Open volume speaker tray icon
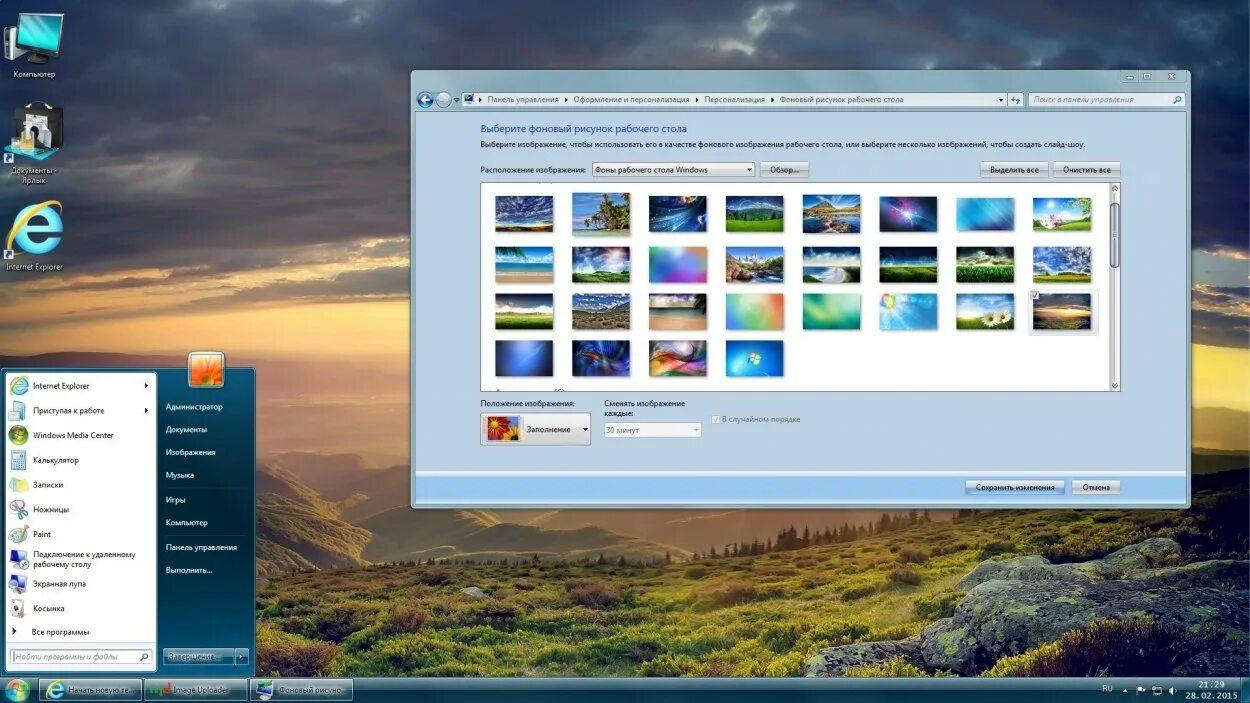This screenshot has height=703, width=1250. [1172, 690]
